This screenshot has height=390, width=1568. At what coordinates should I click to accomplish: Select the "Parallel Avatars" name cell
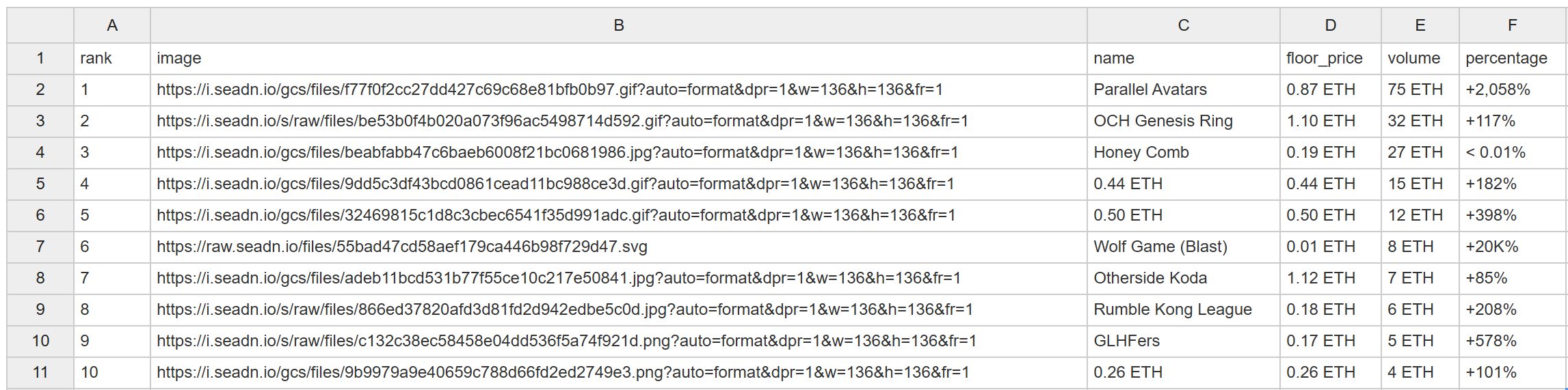pos(1150,89)
